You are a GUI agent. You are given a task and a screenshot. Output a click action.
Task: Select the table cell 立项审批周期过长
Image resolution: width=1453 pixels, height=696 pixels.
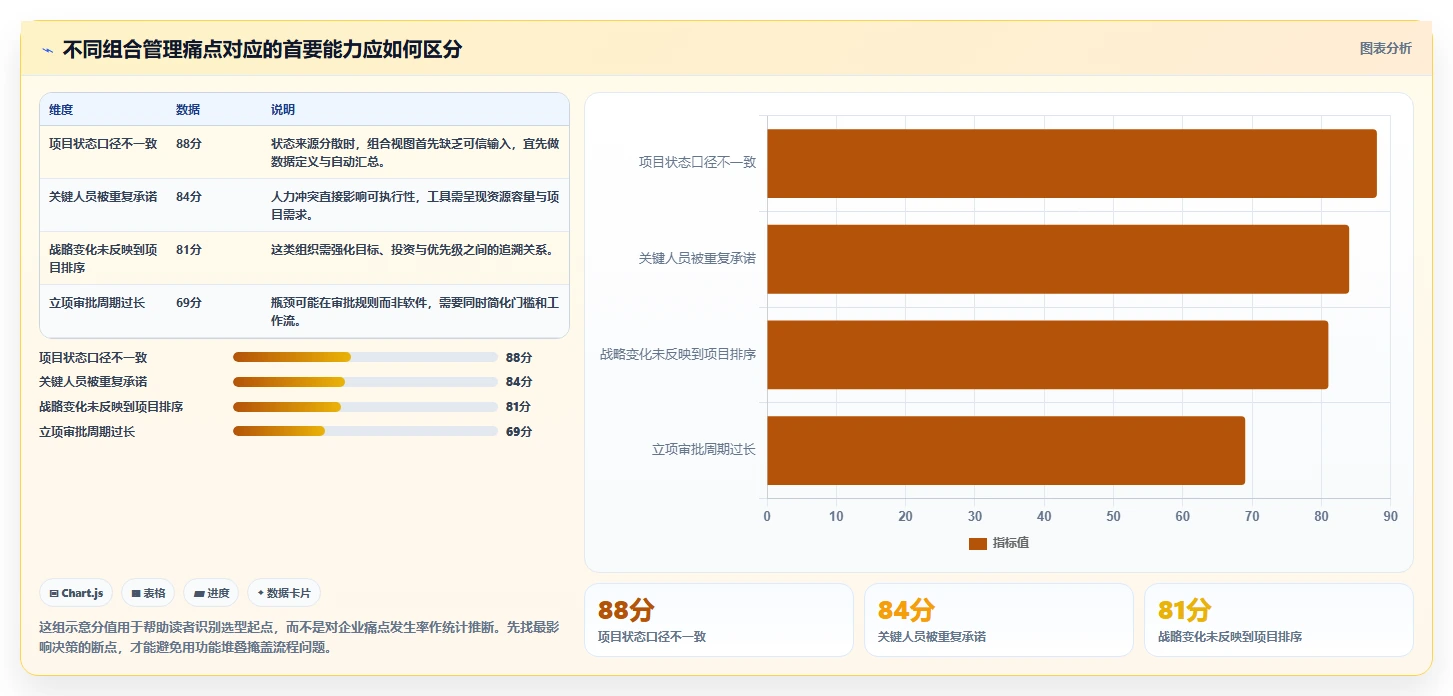[97, 302]
